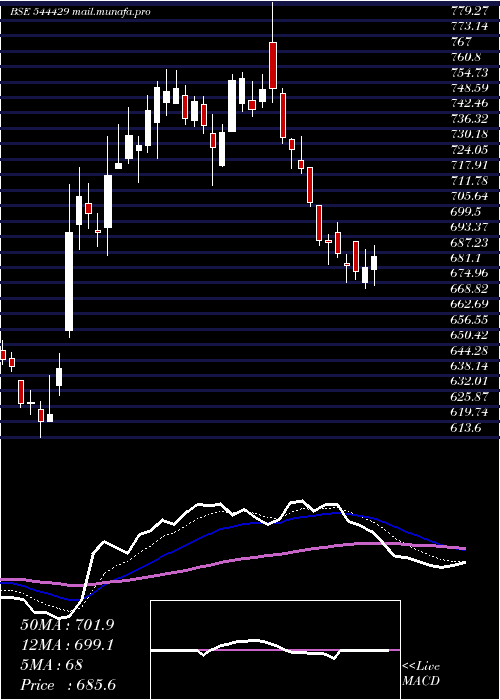Click the '5MA : 68' readout
Viewport: 500px width, 700px height.
(x=52, y=664)
